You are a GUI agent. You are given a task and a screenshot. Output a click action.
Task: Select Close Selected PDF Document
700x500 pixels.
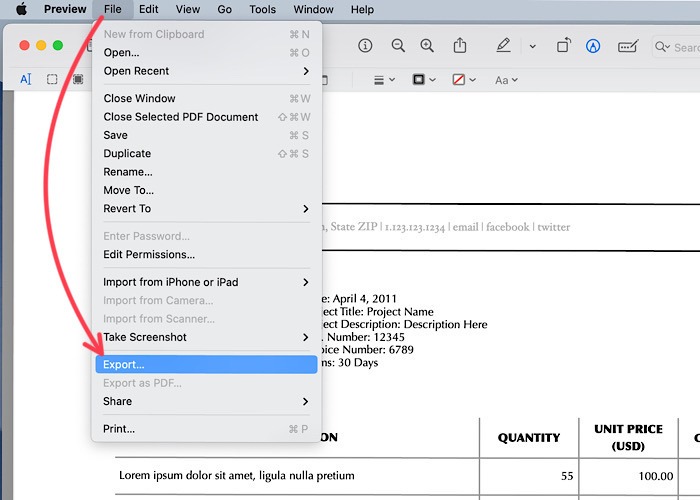[x=206, y=117]
